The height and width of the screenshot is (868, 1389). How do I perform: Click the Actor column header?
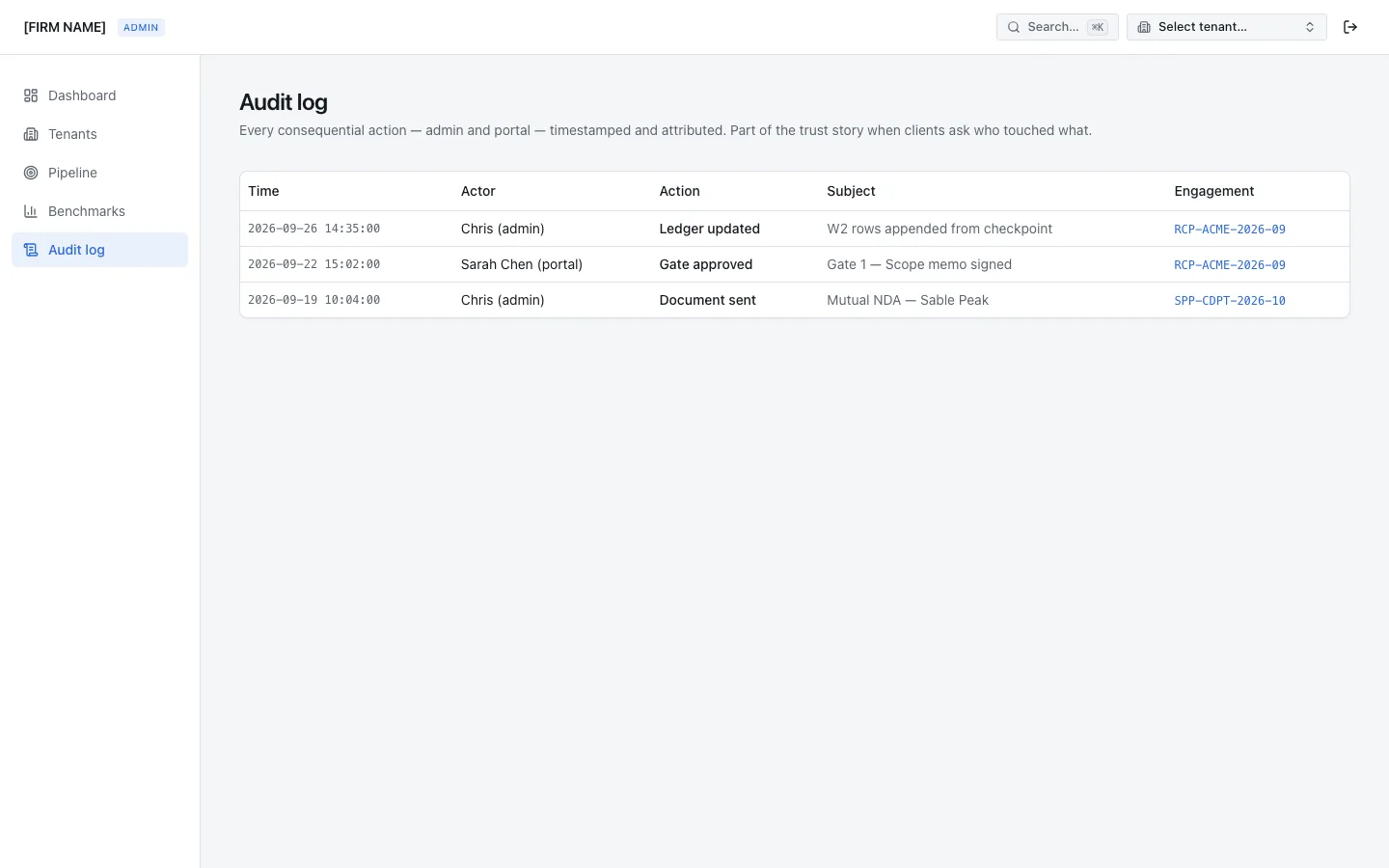pyautogui.click(x=478, y=191)
